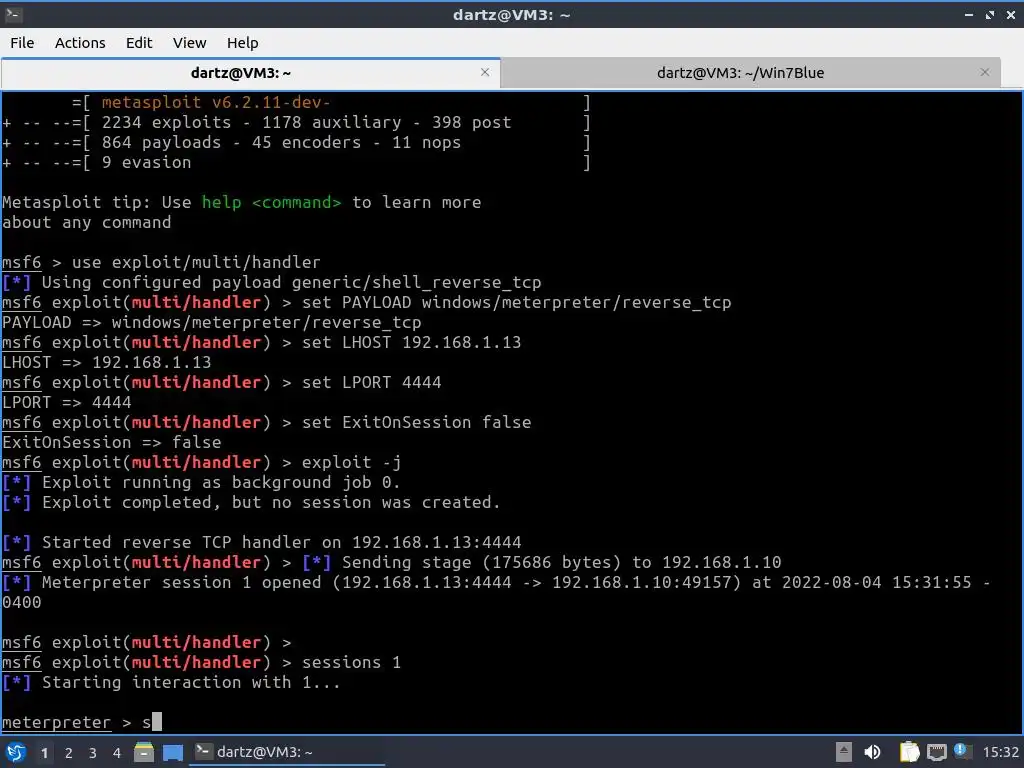Viewport: 1024px width, 768px height.
Task: Close the dartz@VM3: ~ tab
Action: coord(485,72)
